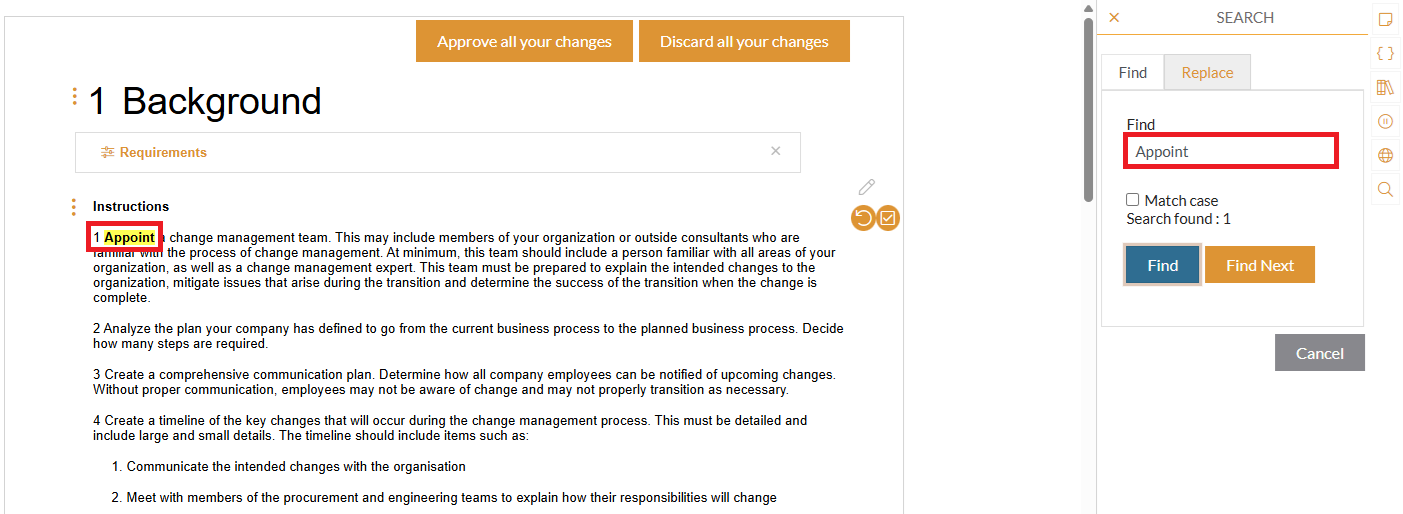The image size is (1403, 514).
Task: Open the library books icon
Action: pos(1385,87)
